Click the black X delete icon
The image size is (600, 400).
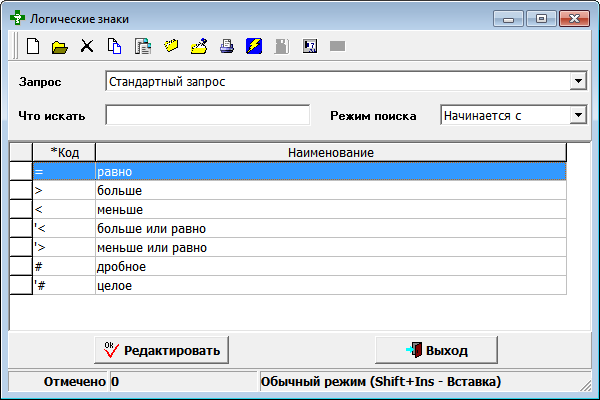coord(87,46)
